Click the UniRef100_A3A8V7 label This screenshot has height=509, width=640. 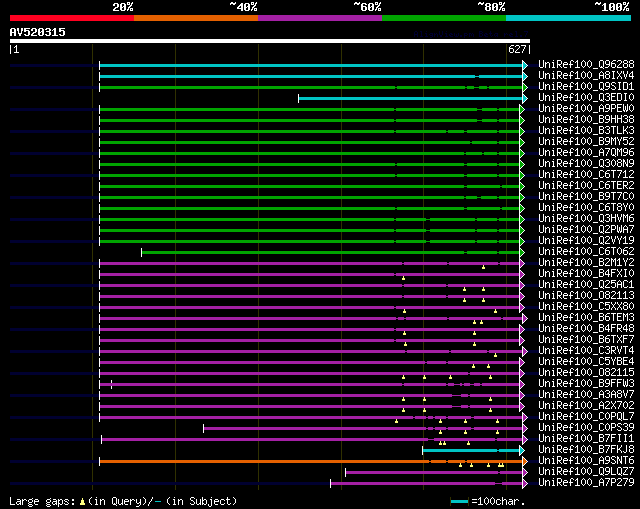pos(586,395)
